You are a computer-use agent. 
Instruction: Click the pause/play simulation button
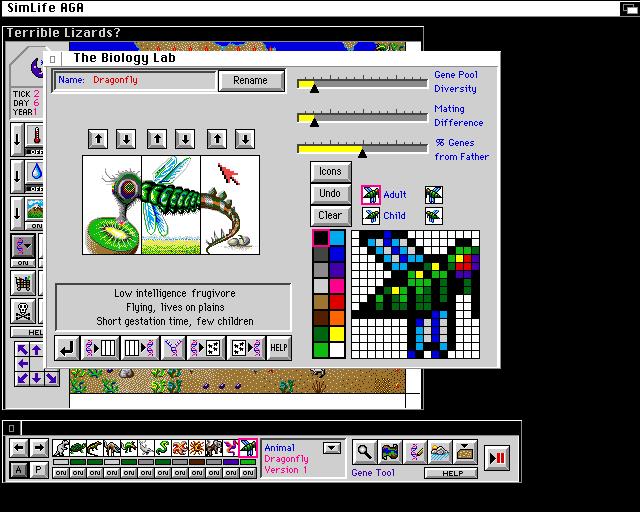[x=497, y=458]
